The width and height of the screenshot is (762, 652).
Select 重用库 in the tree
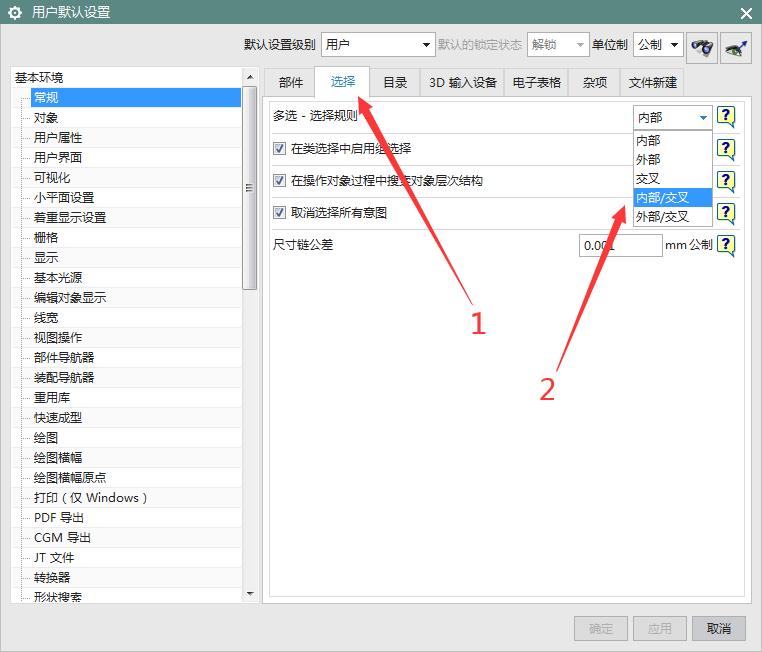pos(52,397)
